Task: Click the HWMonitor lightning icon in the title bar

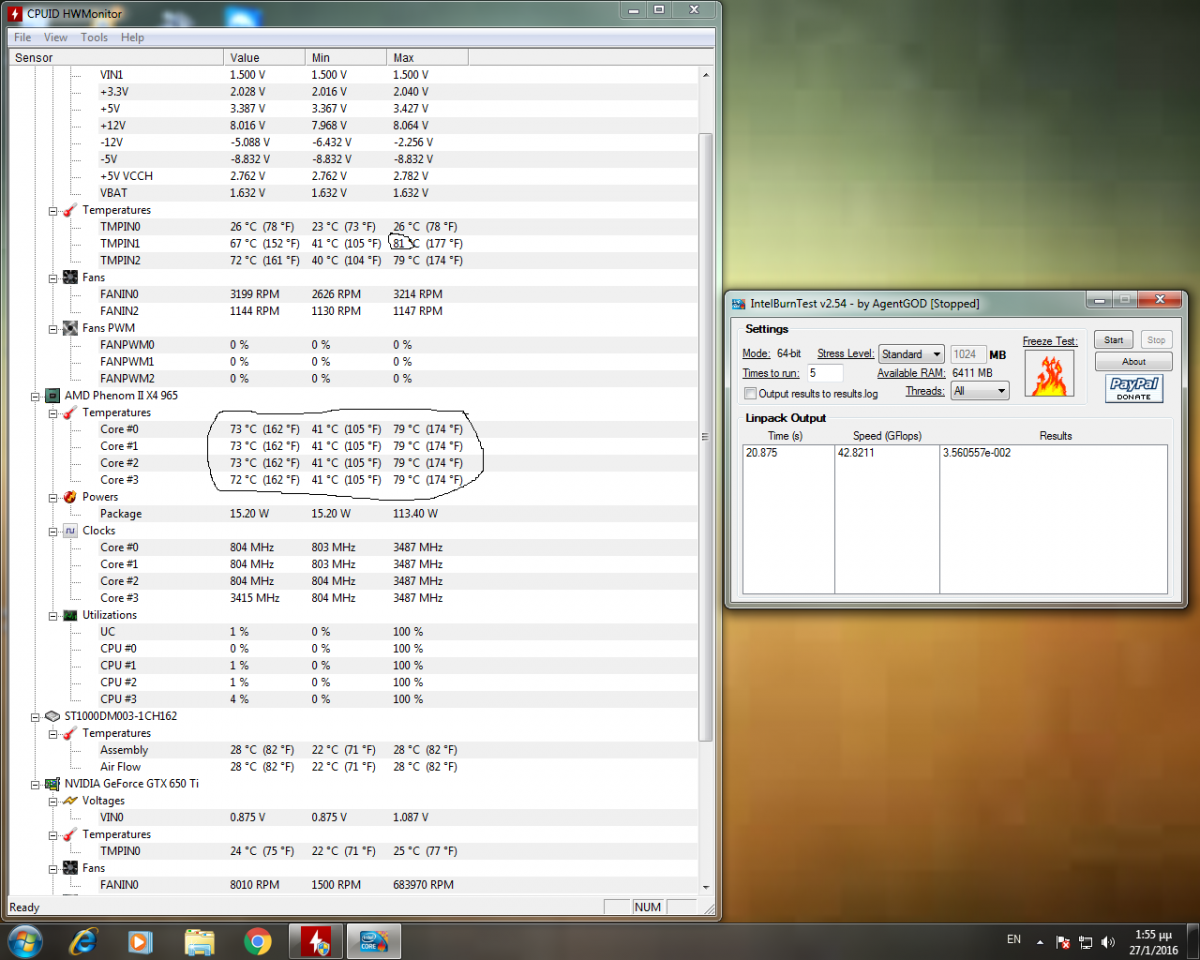Action: (16, 12)
